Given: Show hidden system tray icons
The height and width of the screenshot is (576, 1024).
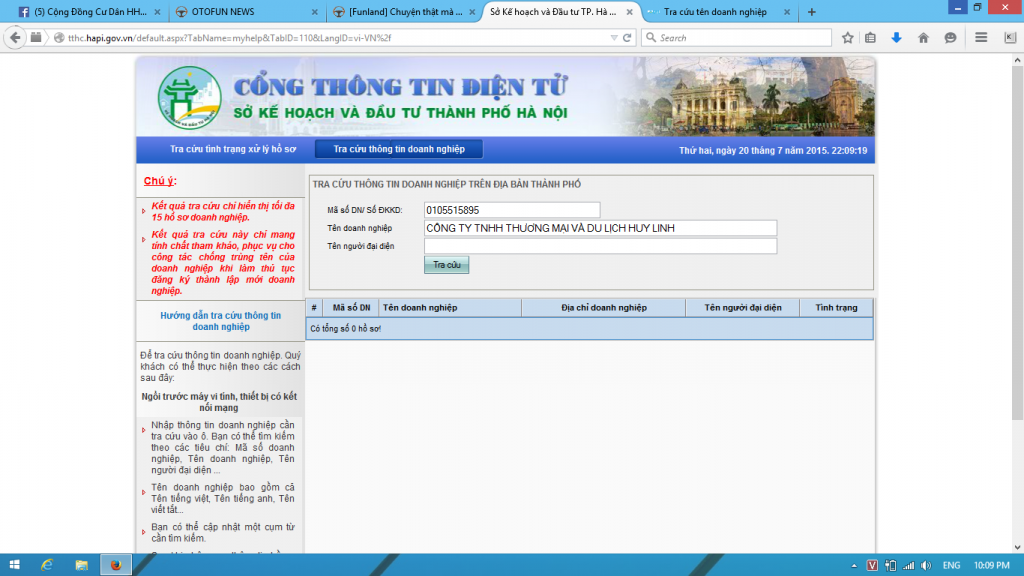Looking at the screenshot, I should [854, 566].
